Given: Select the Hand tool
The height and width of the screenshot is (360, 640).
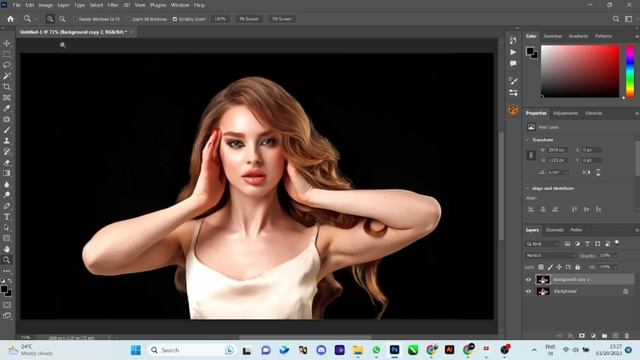Looking at the screenshot, I should pyautogui.click(x=7, y=249).
